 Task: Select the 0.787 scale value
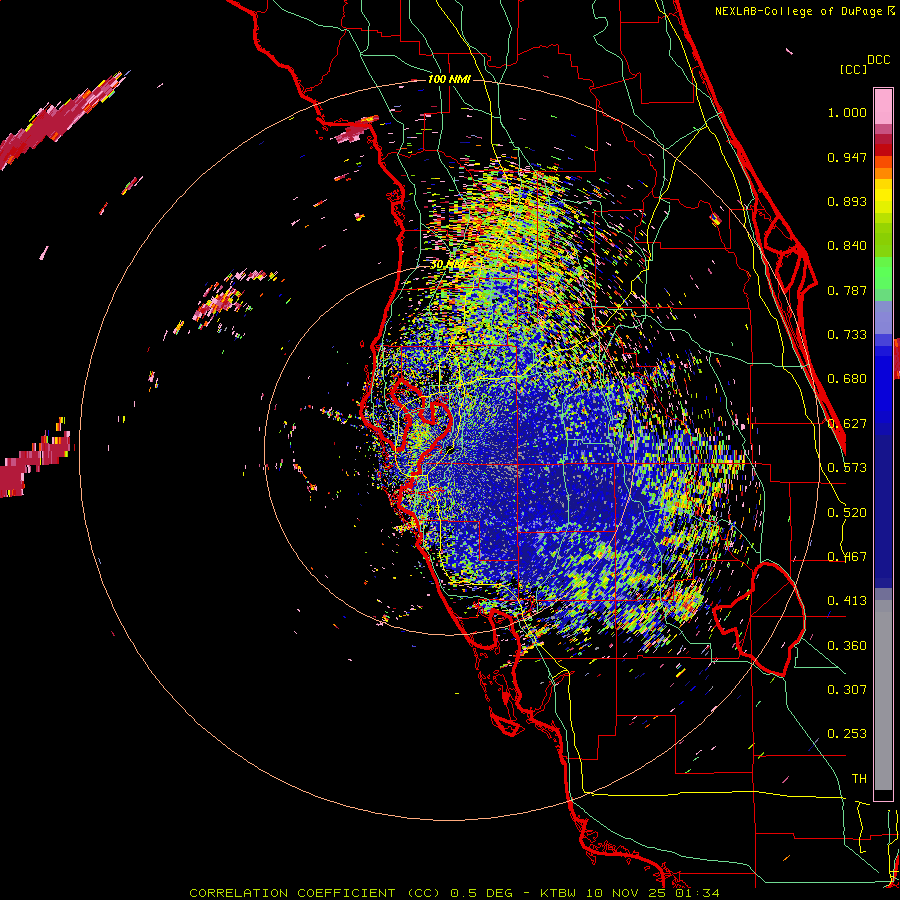847,290
